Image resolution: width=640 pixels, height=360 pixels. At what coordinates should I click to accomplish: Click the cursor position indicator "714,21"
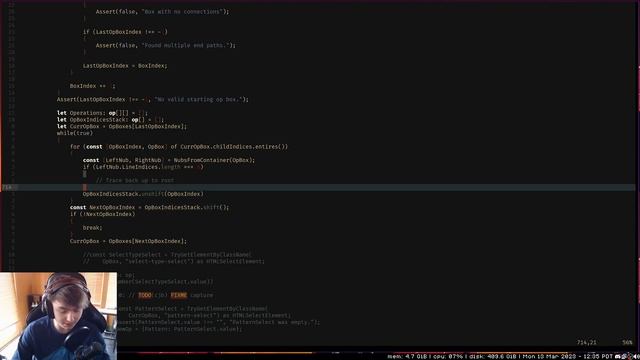587,342
